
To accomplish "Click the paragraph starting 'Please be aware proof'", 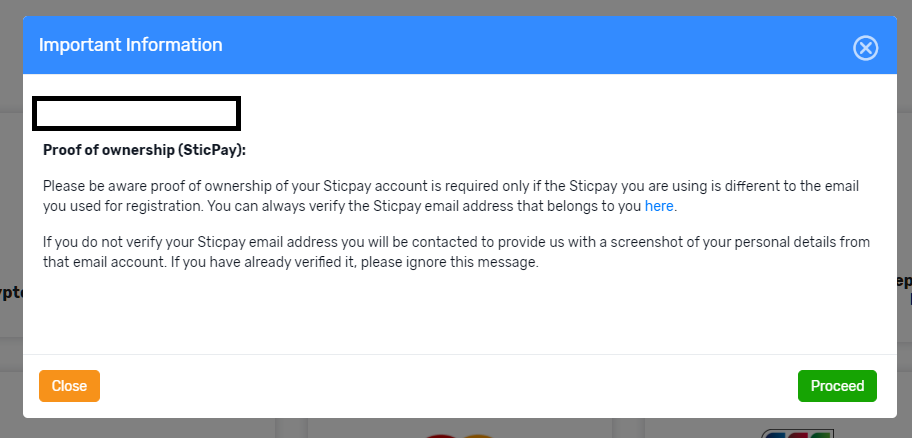I will tap(451, 197).
